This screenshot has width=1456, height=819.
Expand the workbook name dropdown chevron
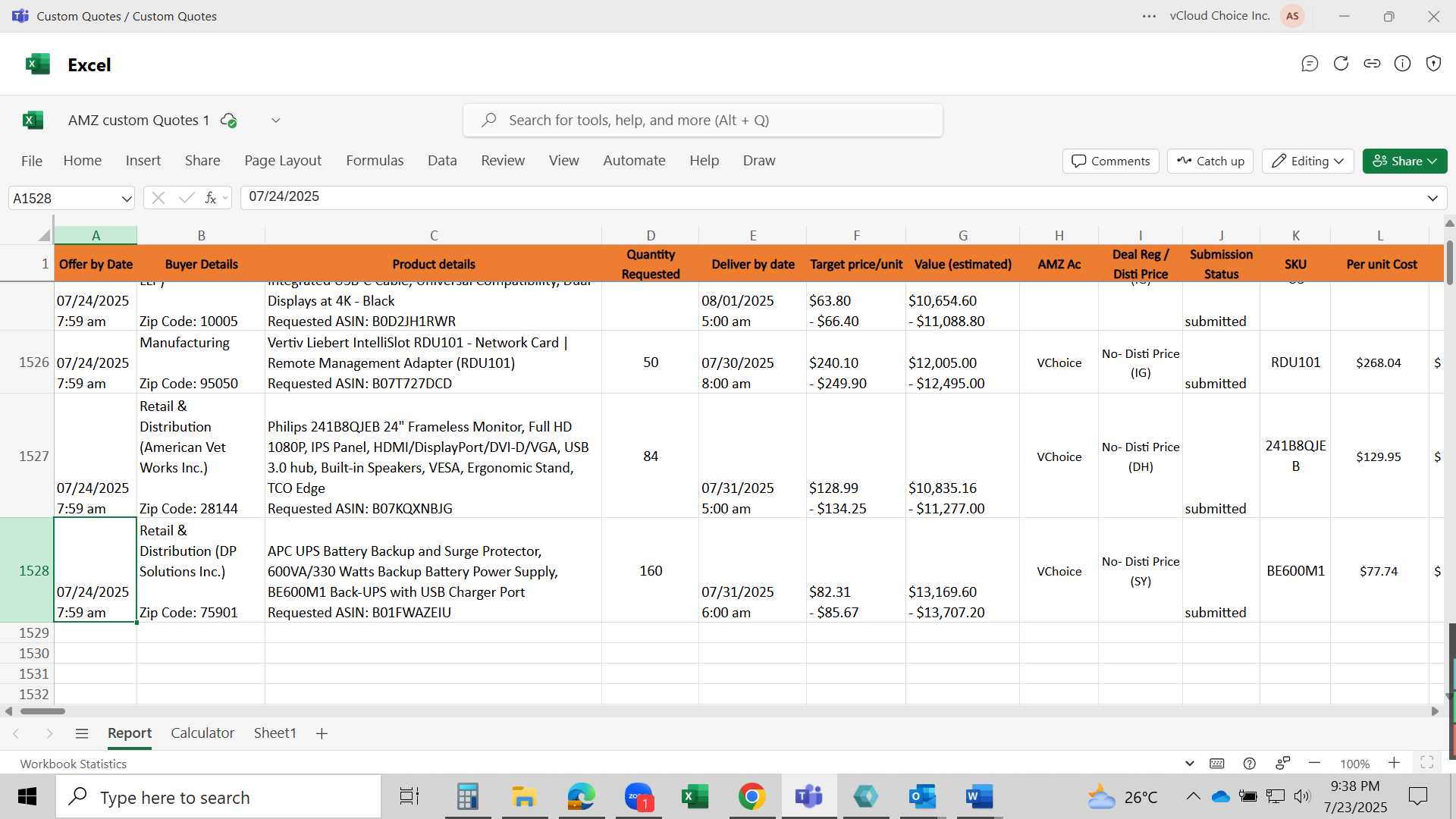tap(276, 120)
